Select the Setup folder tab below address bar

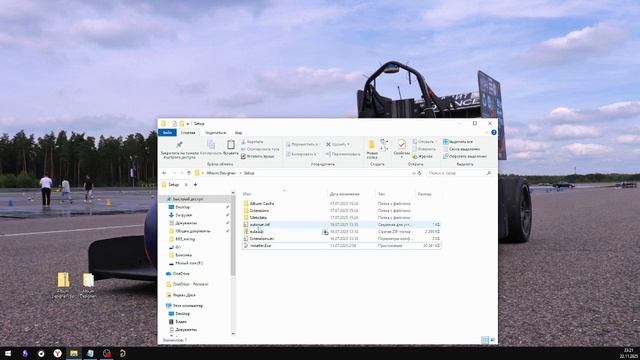point(173,185)
